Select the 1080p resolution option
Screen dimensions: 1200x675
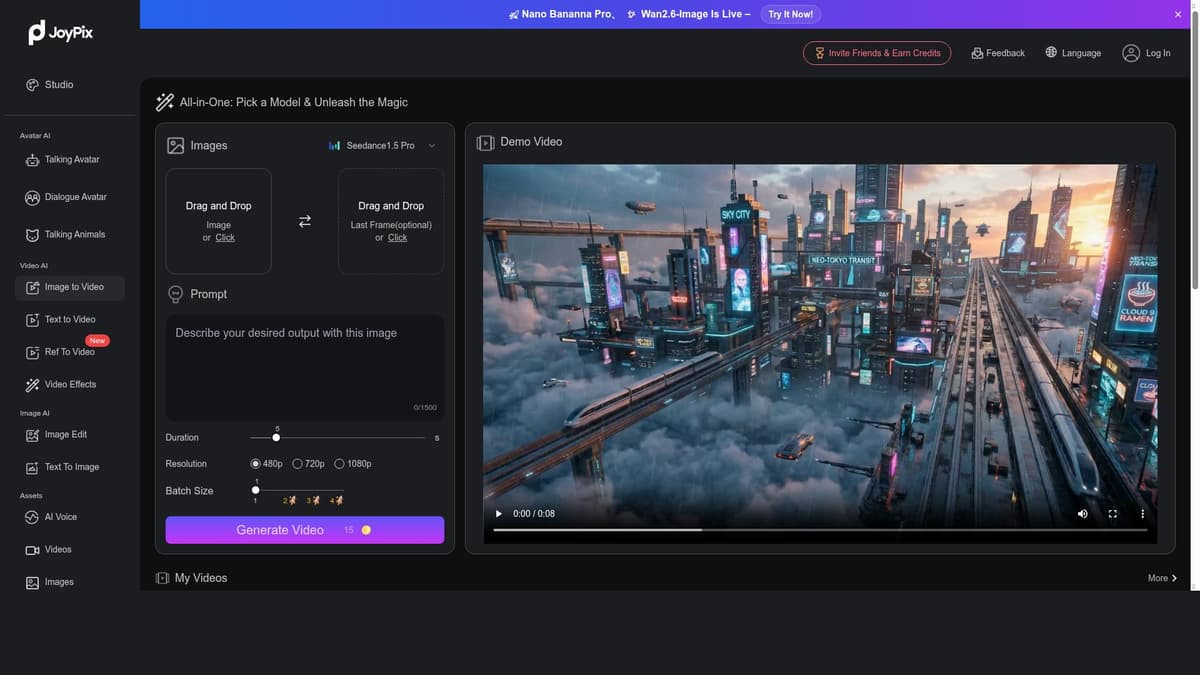(353, 464)
